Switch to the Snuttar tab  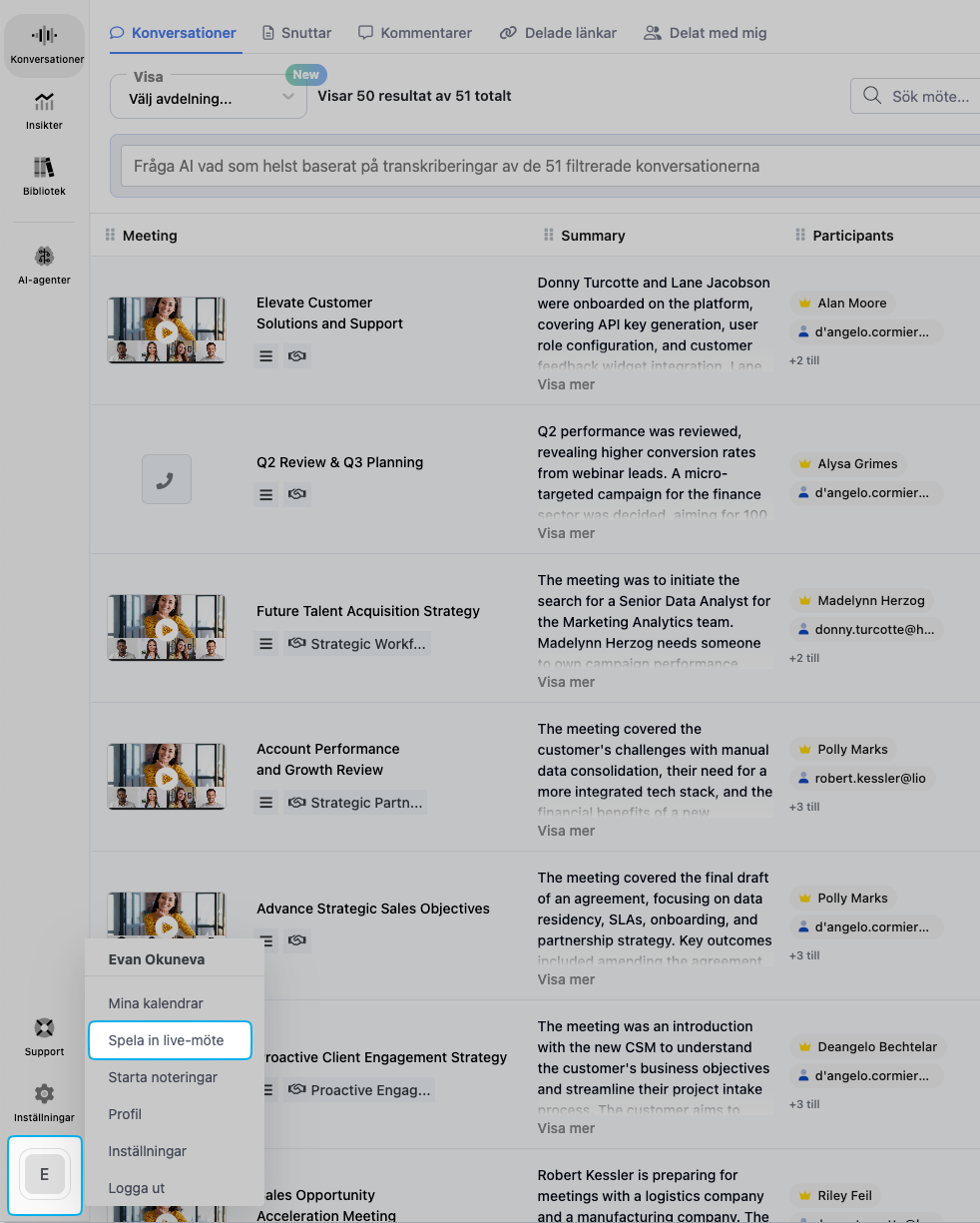295,33
